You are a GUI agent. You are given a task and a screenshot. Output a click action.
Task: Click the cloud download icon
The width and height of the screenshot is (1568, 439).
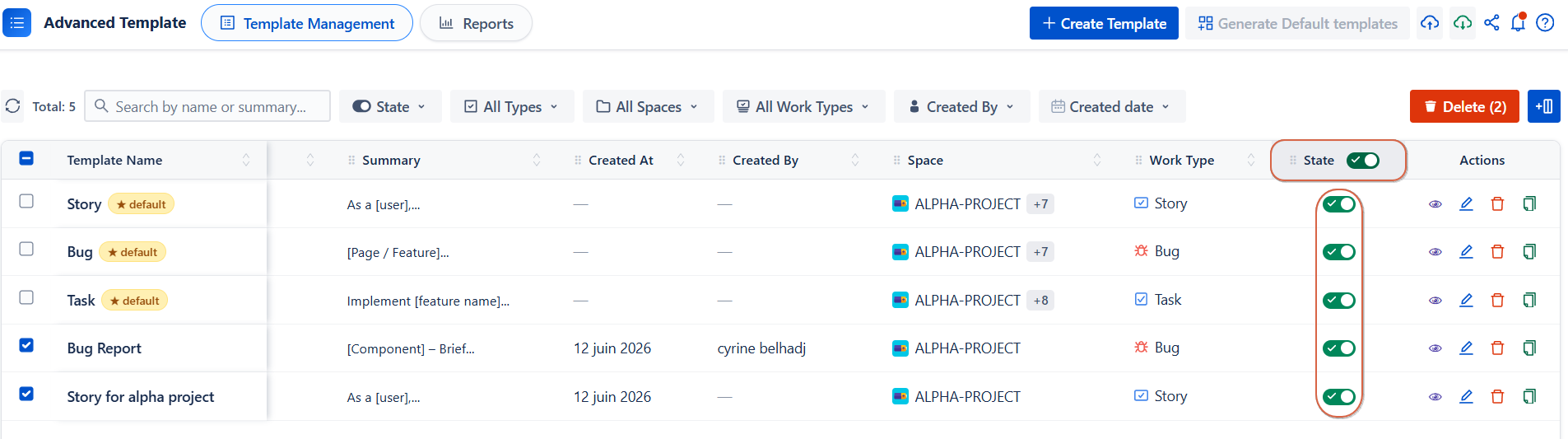coord(1463,23)
